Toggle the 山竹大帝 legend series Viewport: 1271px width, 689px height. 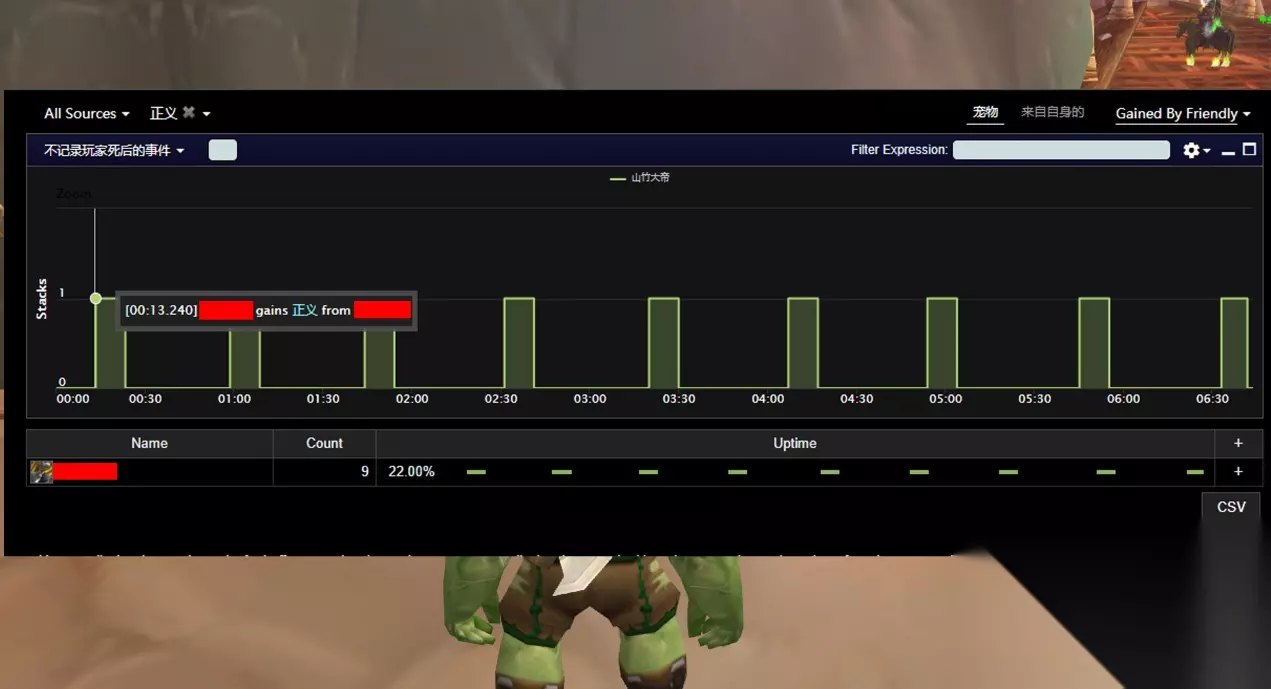click(640, 178)
